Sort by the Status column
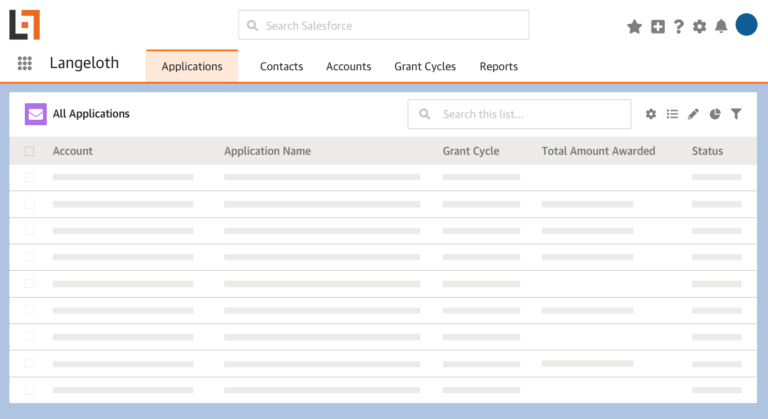 [x=707, y=151]
